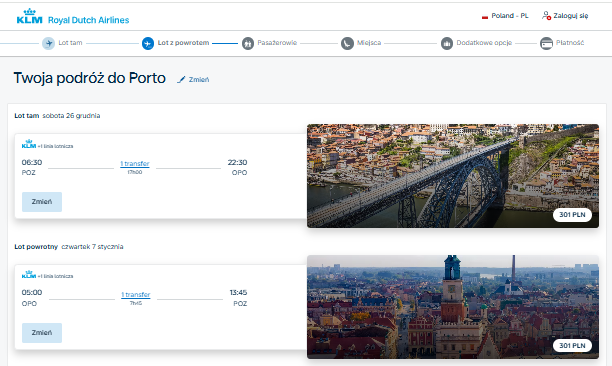Viewport: 612px width, 366px height.
Task: Click the Miejsca seat icon
Action: [x=347, y=43]
